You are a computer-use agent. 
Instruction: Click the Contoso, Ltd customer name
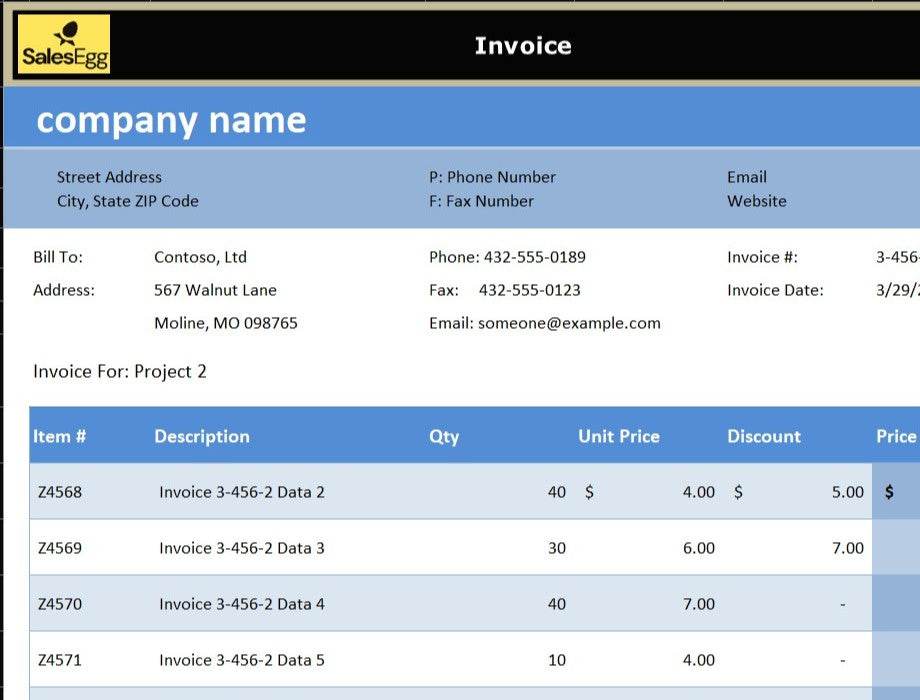200,257
